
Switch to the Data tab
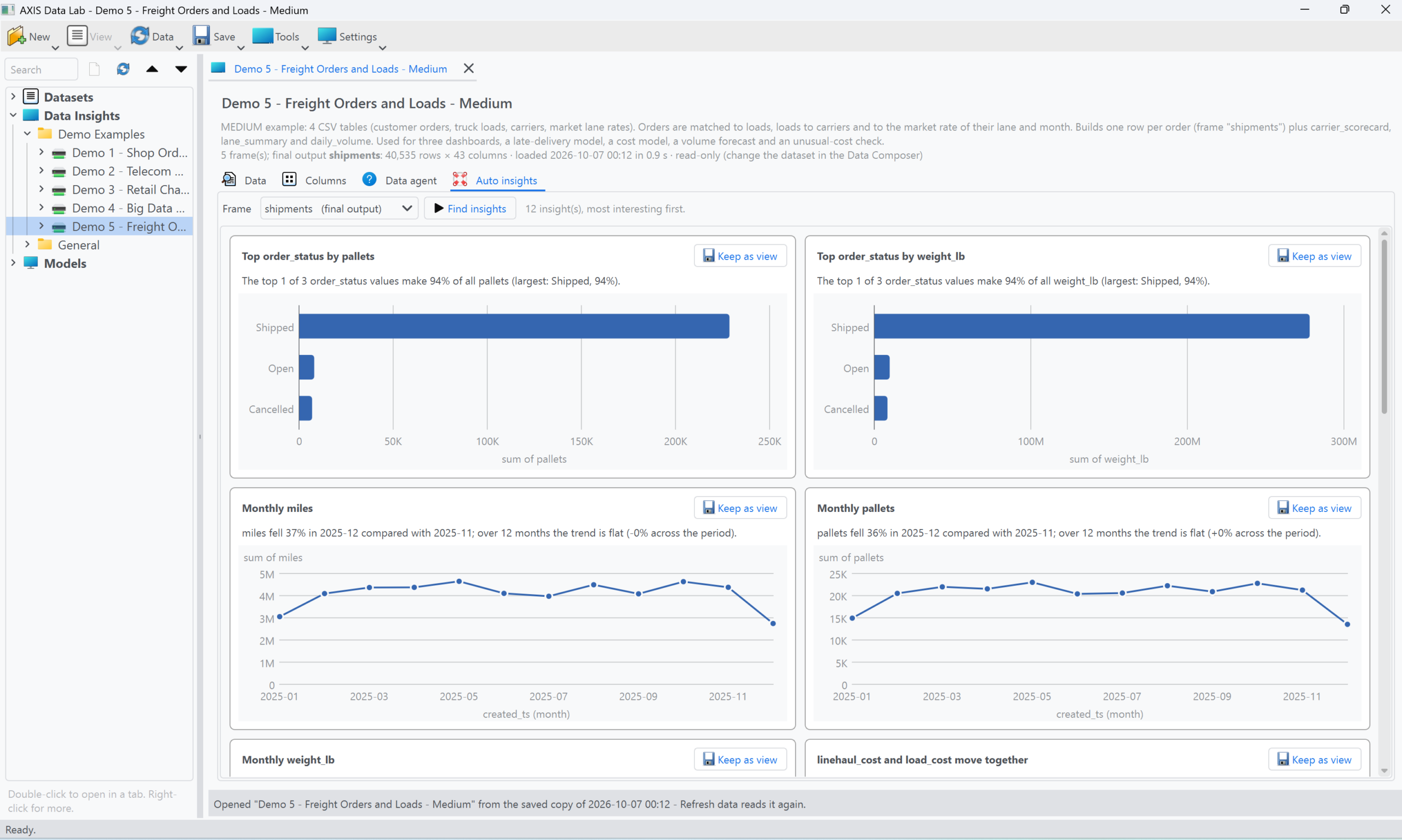tap(244, 180)
